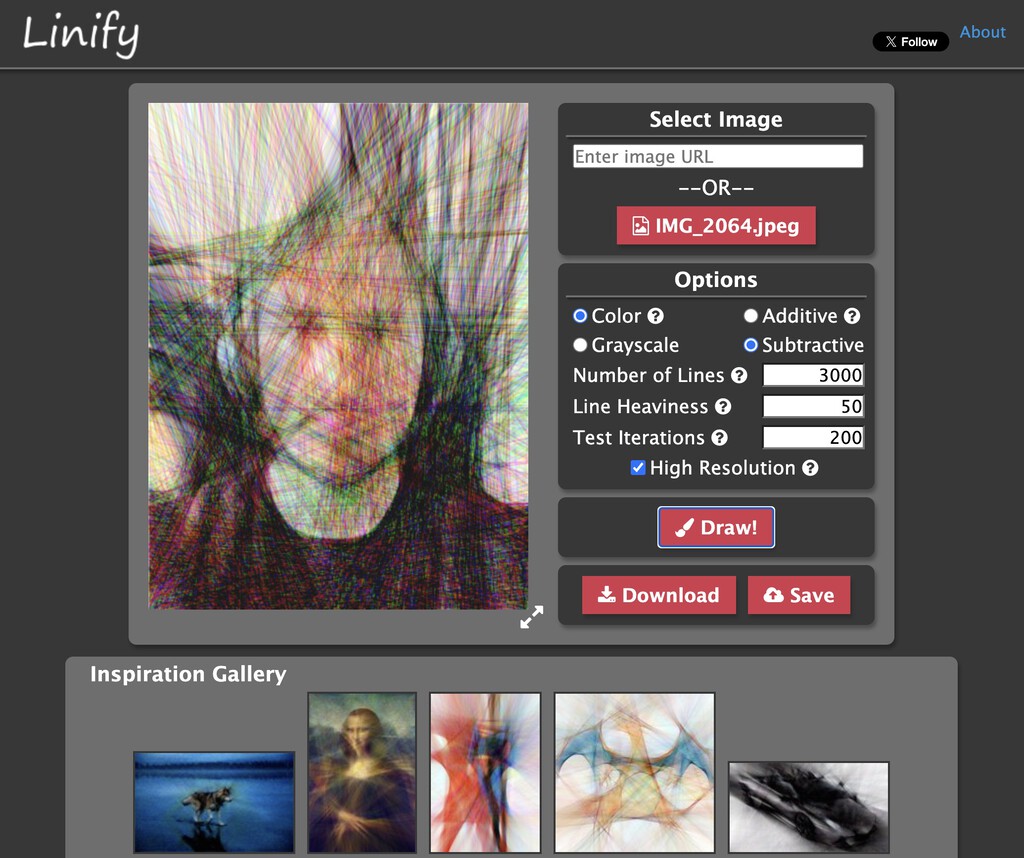Open the About page link
Viewport: 1024px width, 858px height.
point(982,32)
